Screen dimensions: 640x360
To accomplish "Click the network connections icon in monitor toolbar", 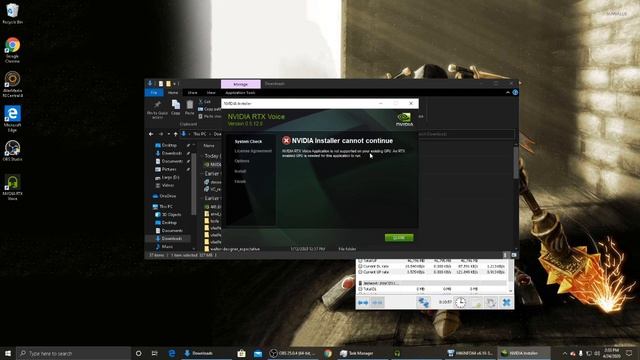I will point(423,302).
